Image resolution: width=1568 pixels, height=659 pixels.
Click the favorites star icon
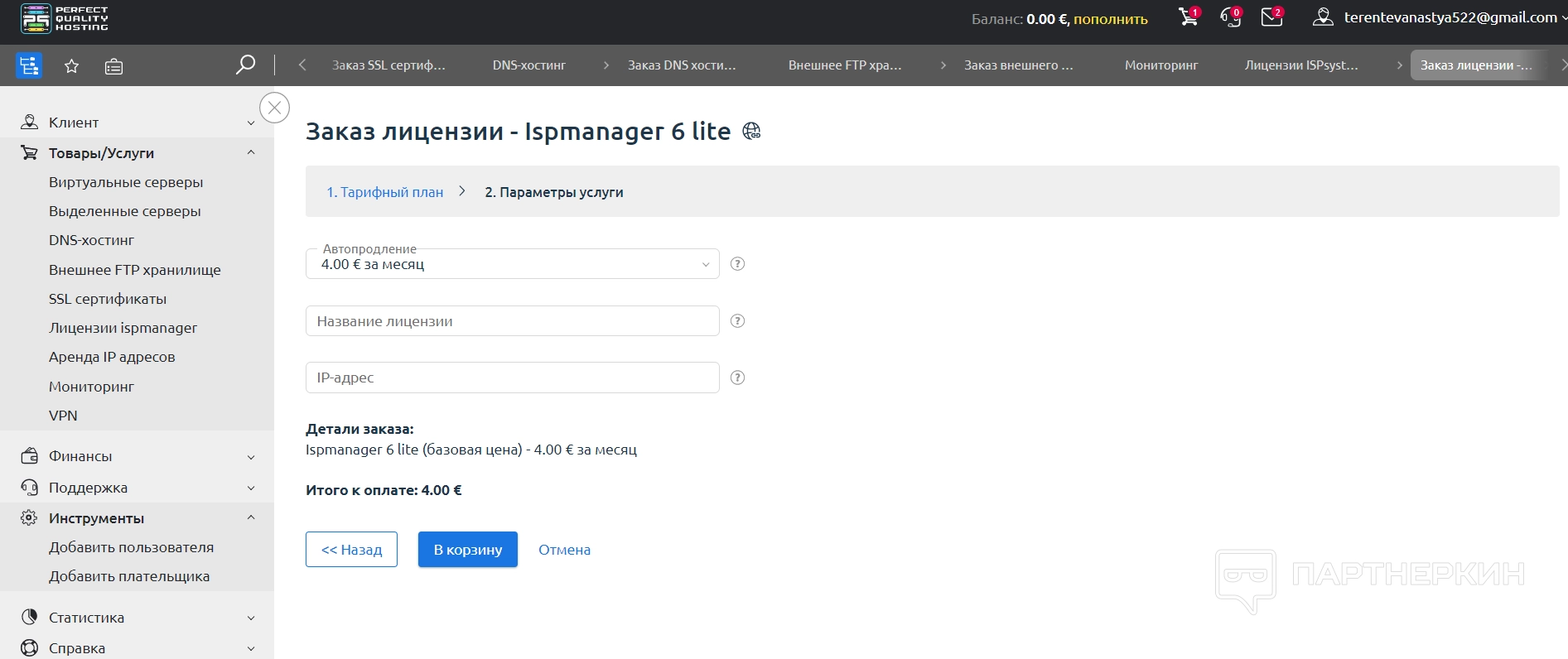(x=72, y=66)
